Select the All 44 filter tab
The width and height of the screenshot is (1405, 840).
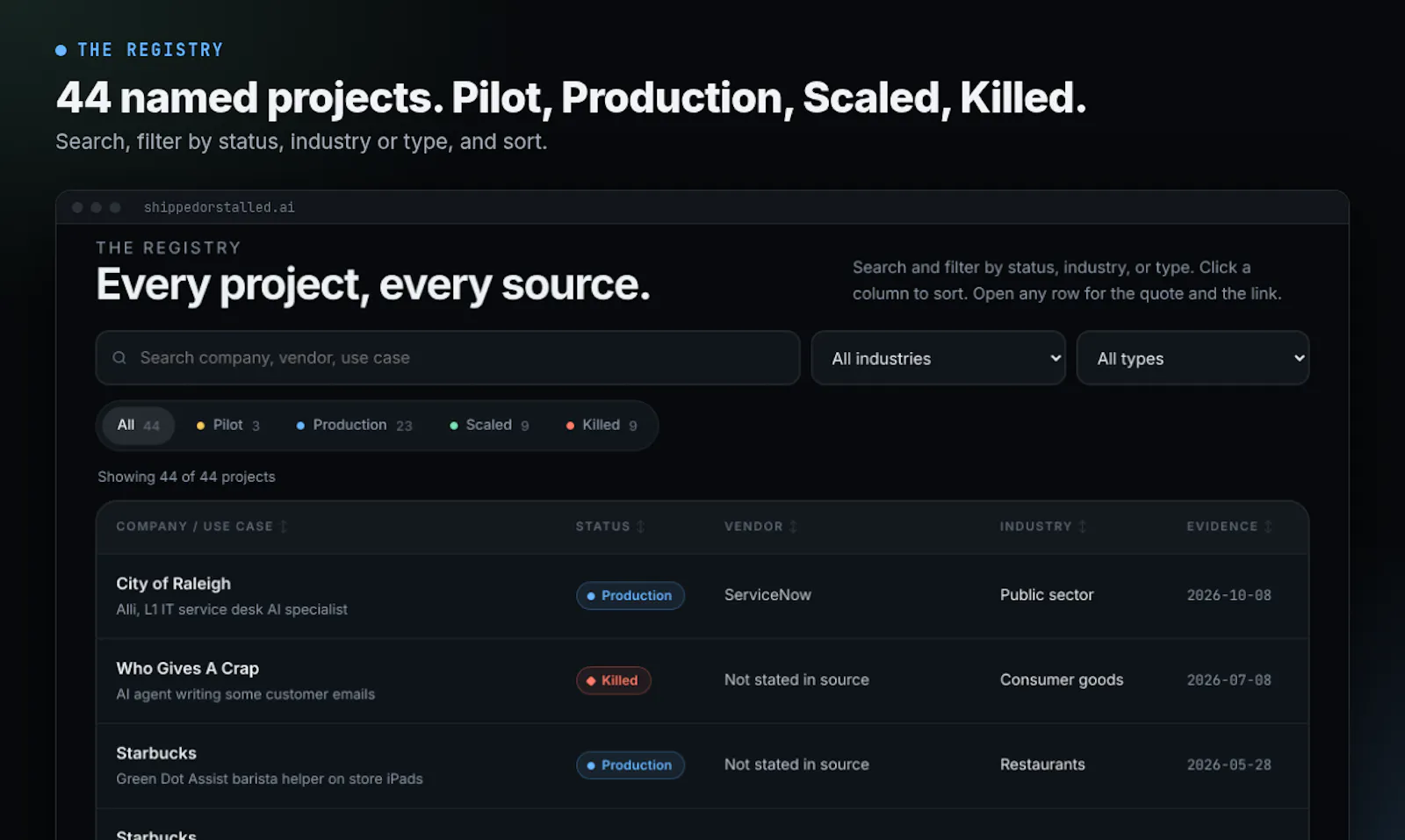coord(138,426)
